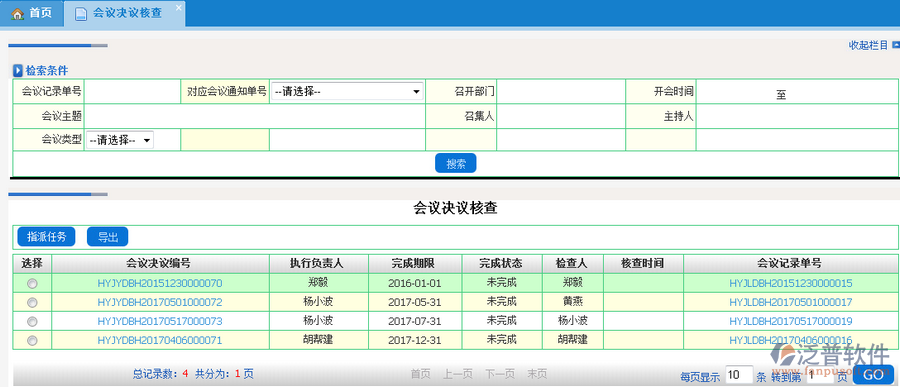Open meeting record HYJLDBH20170406000016
This screenshot has width=900, height=387.
point(790,340)
